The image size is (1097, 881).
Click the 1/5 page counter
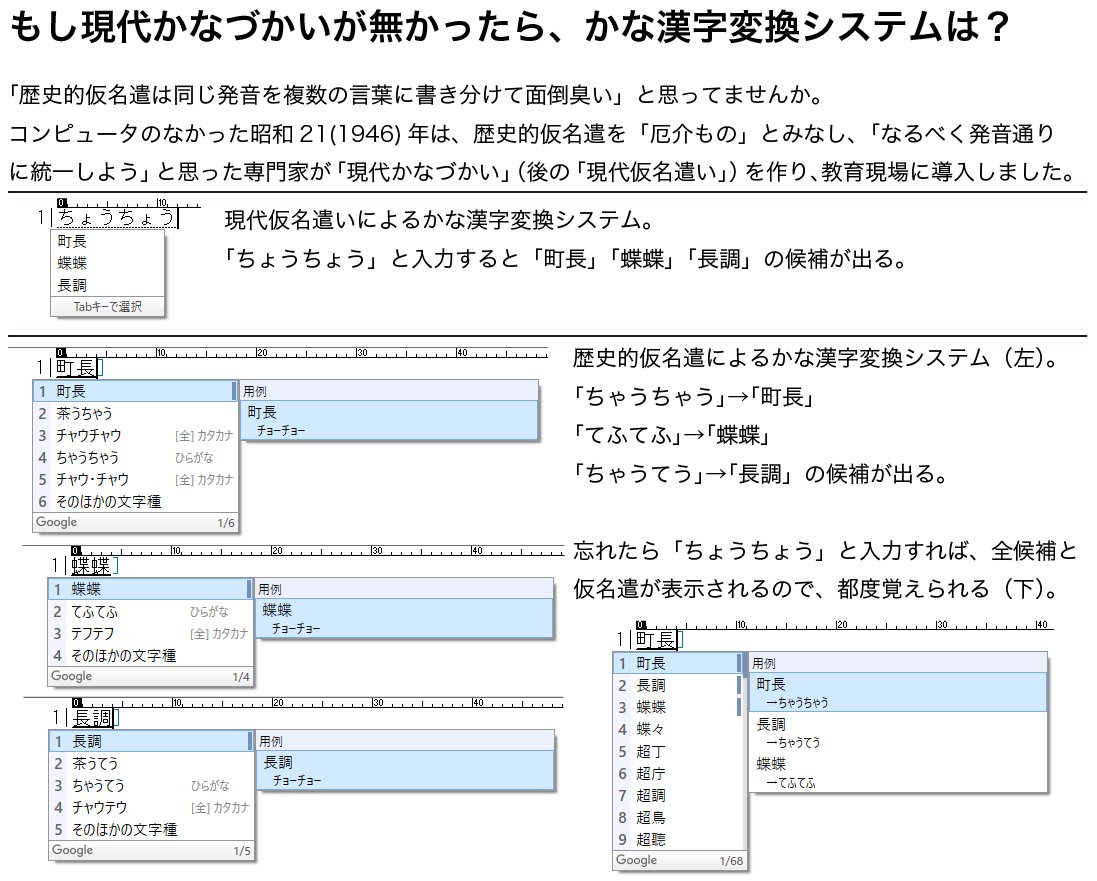pos(241,851)
